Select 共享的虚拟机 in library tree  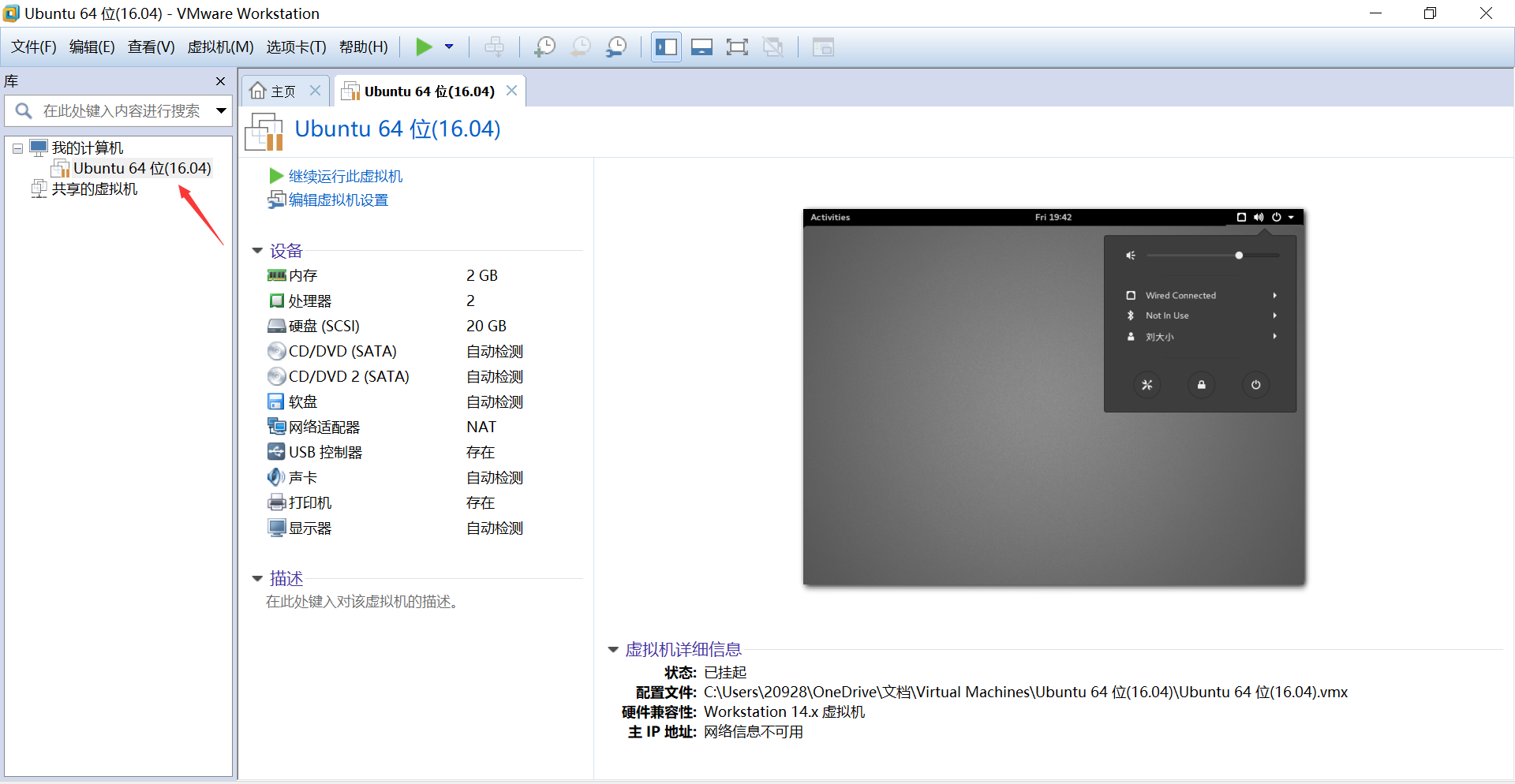coord(95,189)
